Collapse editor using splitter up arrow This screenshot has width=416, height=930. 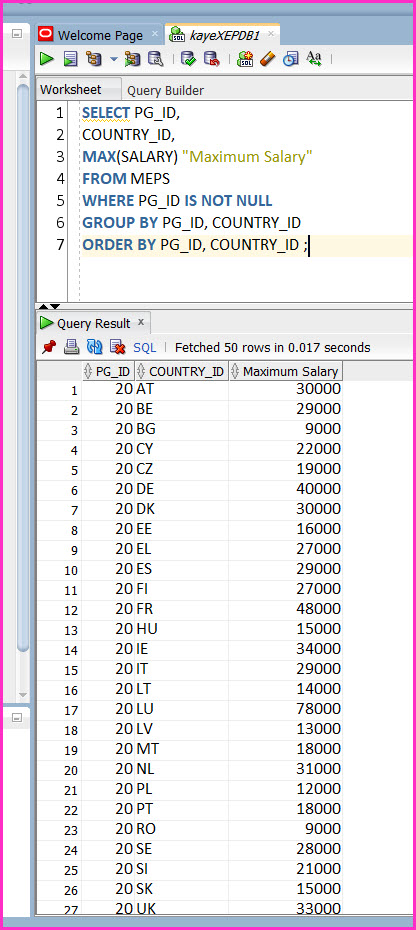43,307
